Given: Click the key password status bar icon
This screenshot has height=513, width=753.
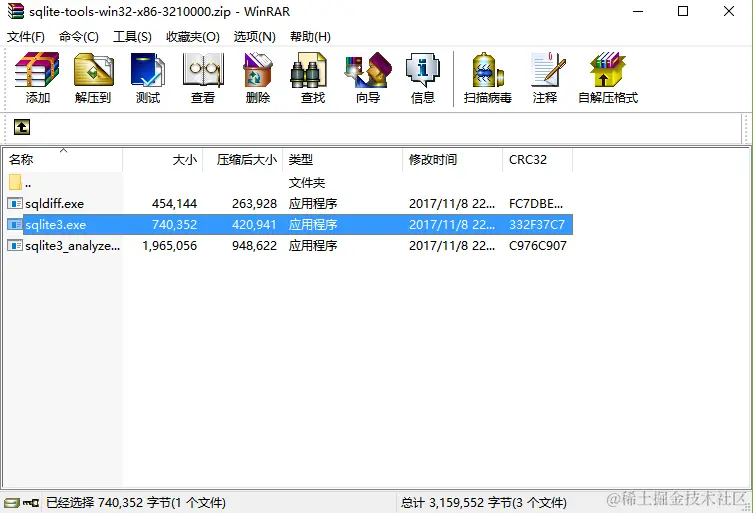Looking at the screenshot, I should tap(31, 503).
